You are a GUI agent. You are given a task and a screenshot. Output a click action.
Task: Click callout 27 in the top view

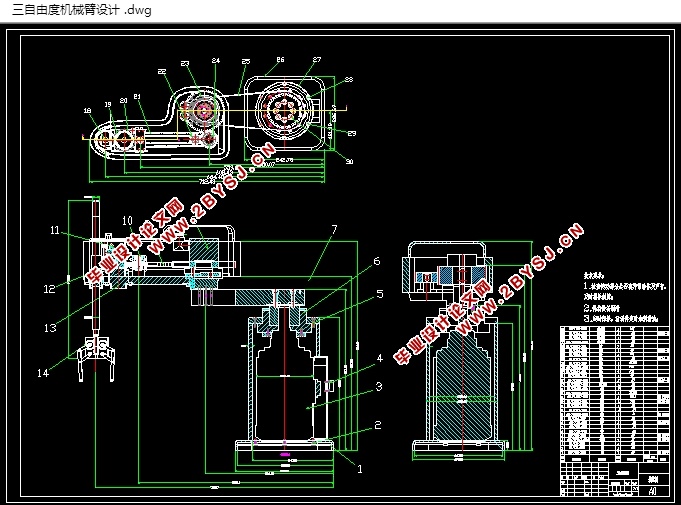point(317,59)
